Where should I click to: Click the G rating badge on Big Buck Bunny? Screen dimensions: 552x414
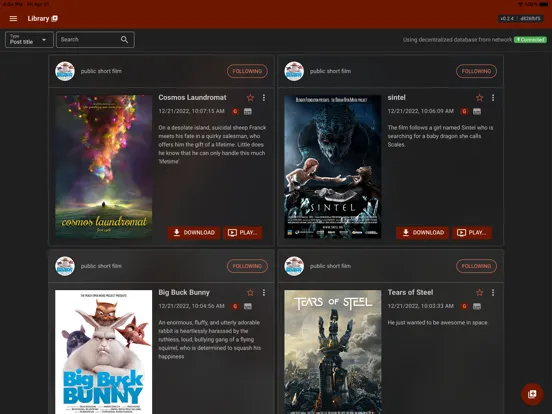click(235, 306)
